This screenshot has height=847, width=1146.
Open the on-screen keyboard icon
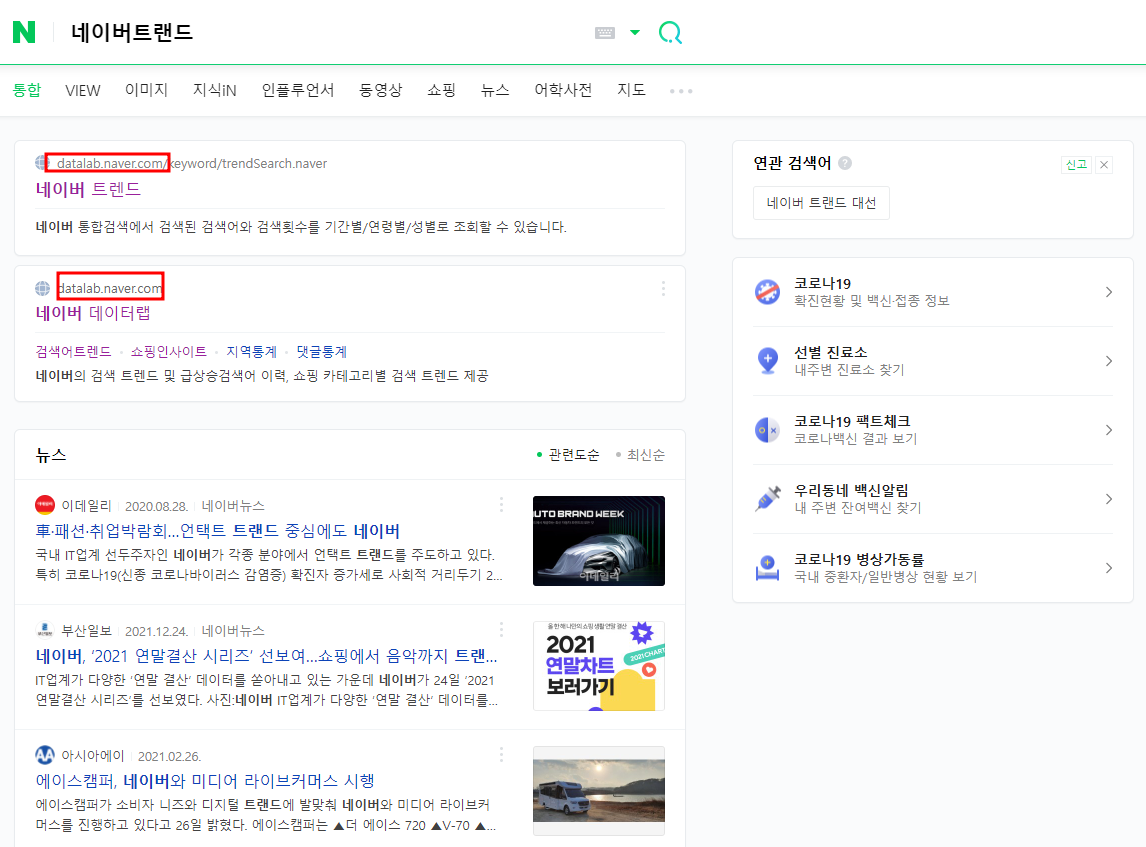pyautogui.click(x=605, y=33)
